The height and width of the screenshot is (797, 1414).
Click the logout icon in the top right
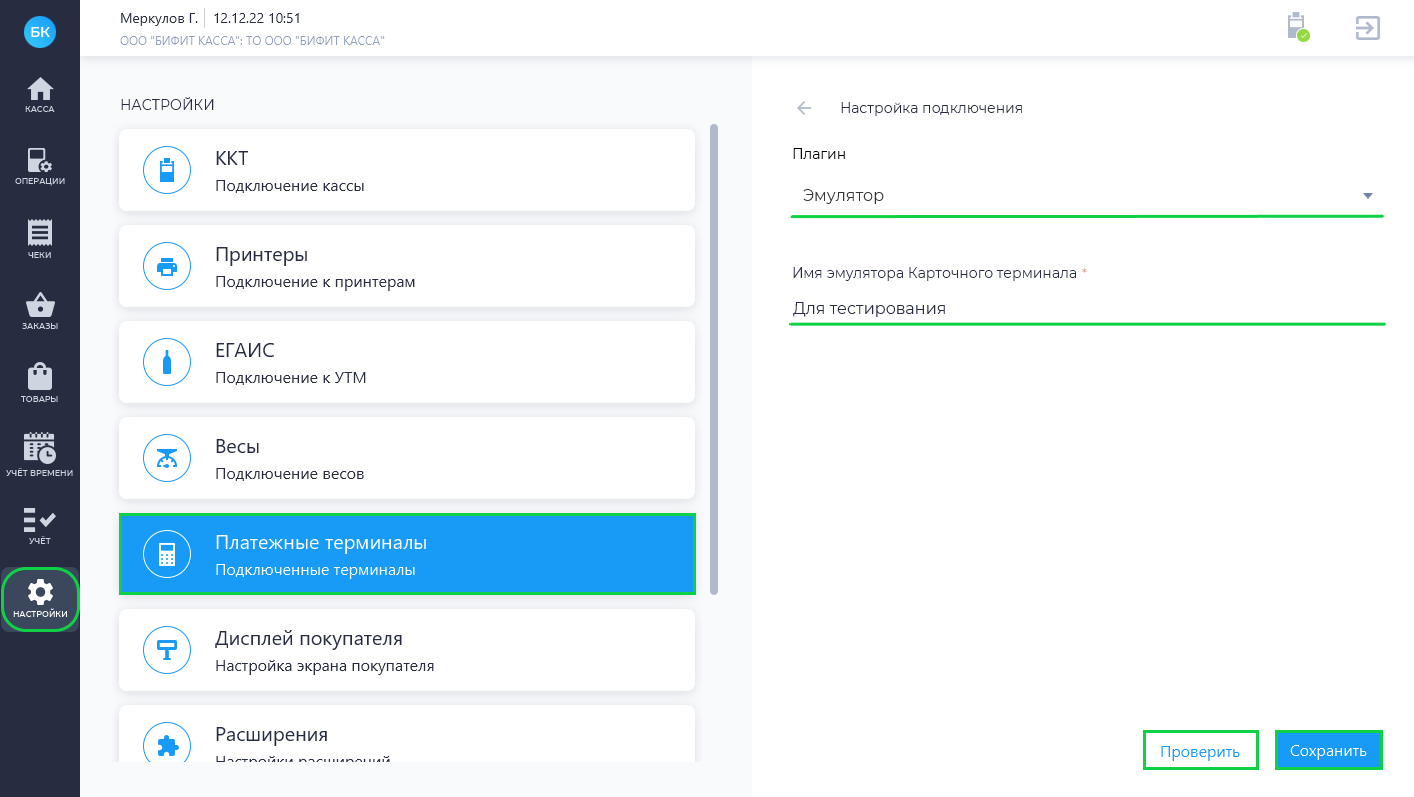click(x=1367, y=28)
